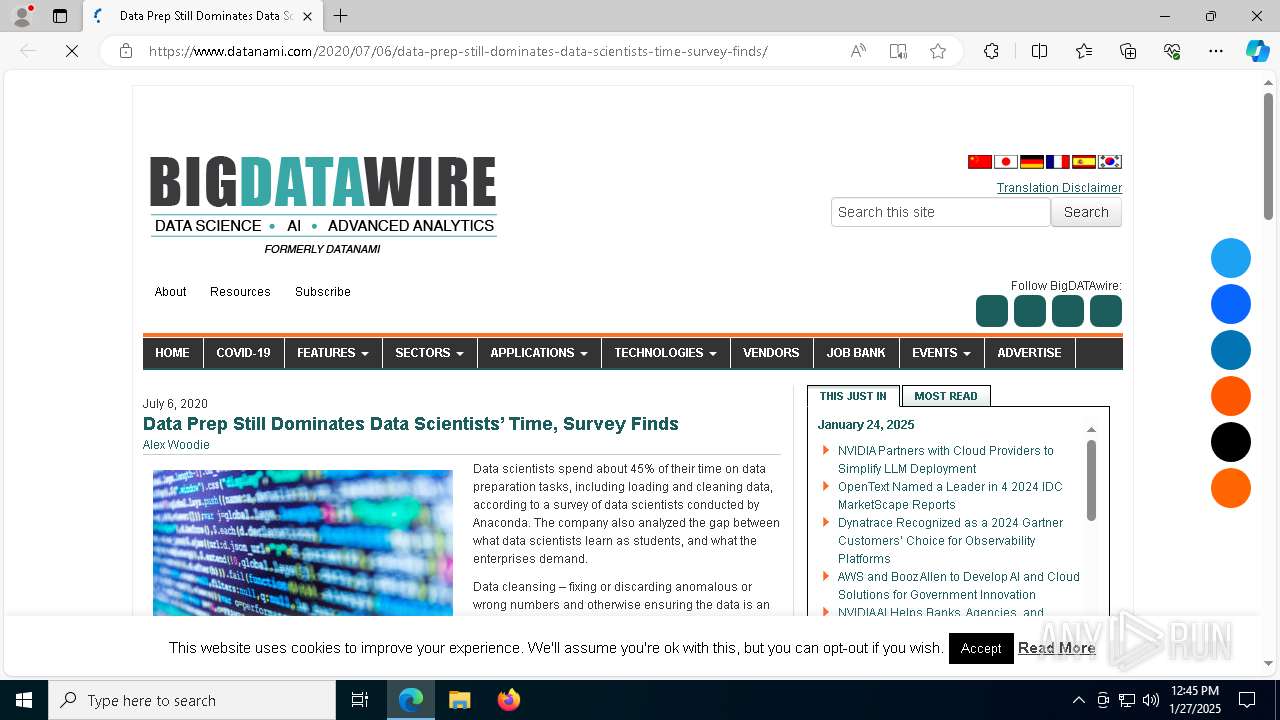Close the Data Prep Still Dominates tab
1280x720 pixels.
click(307, 16)
